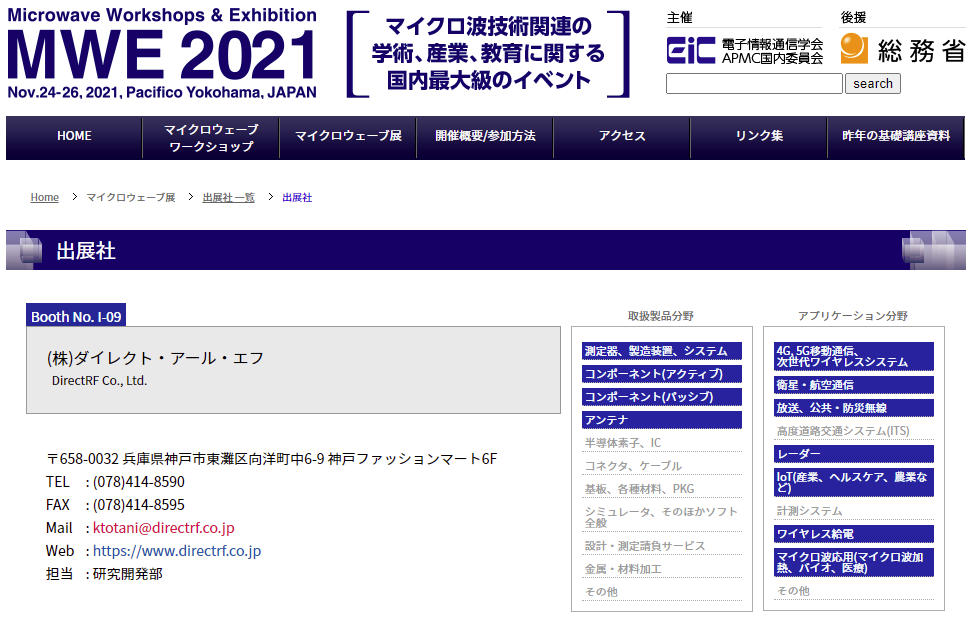
Task: Click the search text field
Action: coord(754,83)
